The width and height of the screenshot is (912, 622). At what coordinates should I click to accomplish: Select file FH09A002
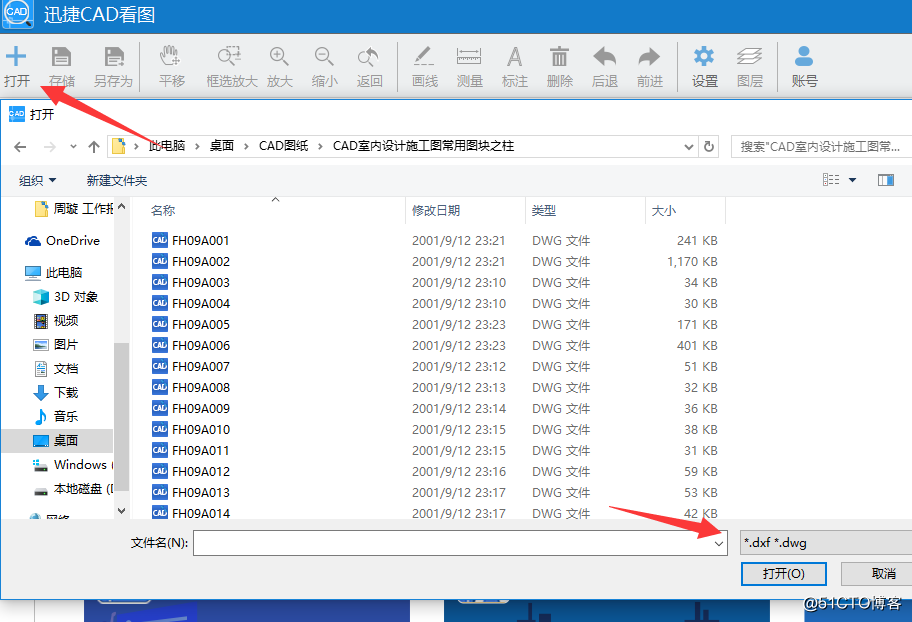(x=190, y=261)
